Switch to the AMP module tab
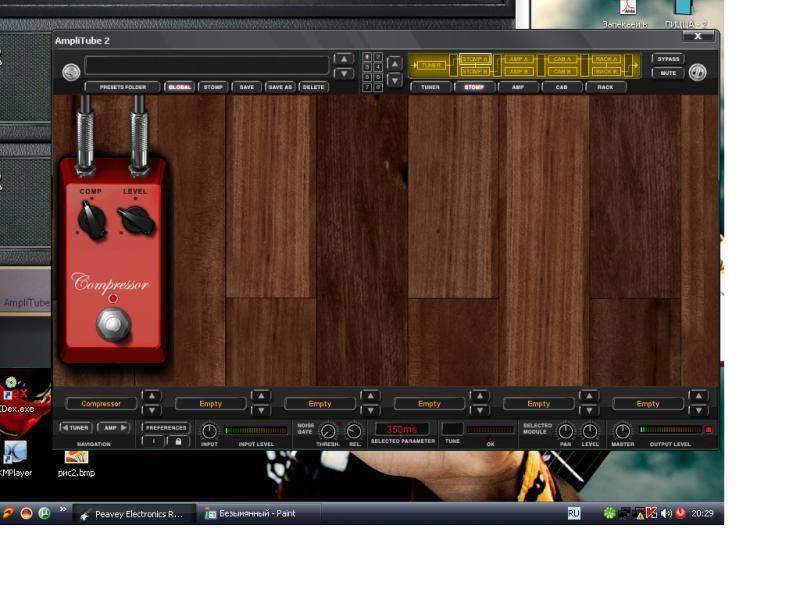Viewport: 800px width, 600px height. tap(518, 87)
